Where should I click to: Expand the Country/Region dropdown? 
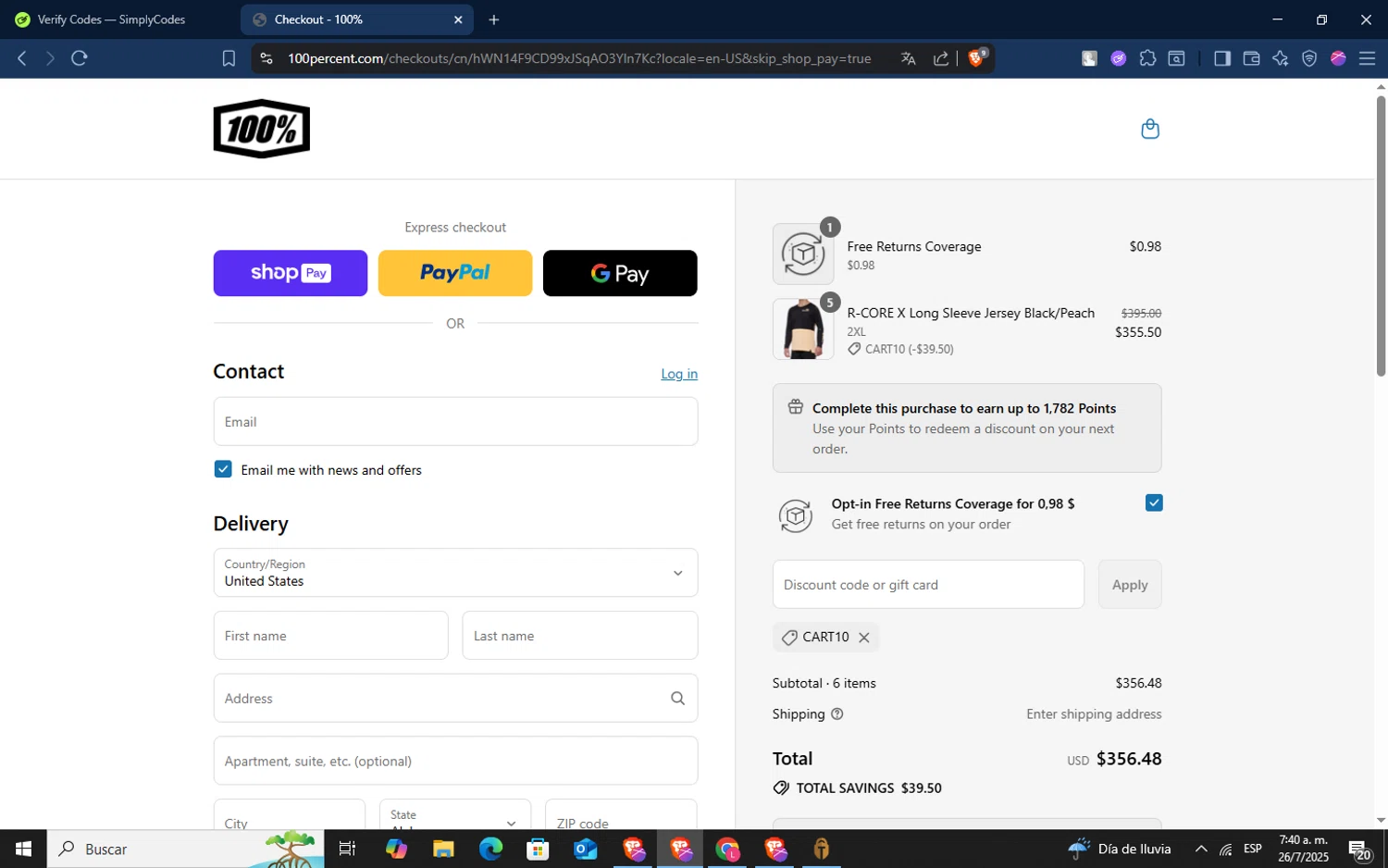tap(455, 573)
